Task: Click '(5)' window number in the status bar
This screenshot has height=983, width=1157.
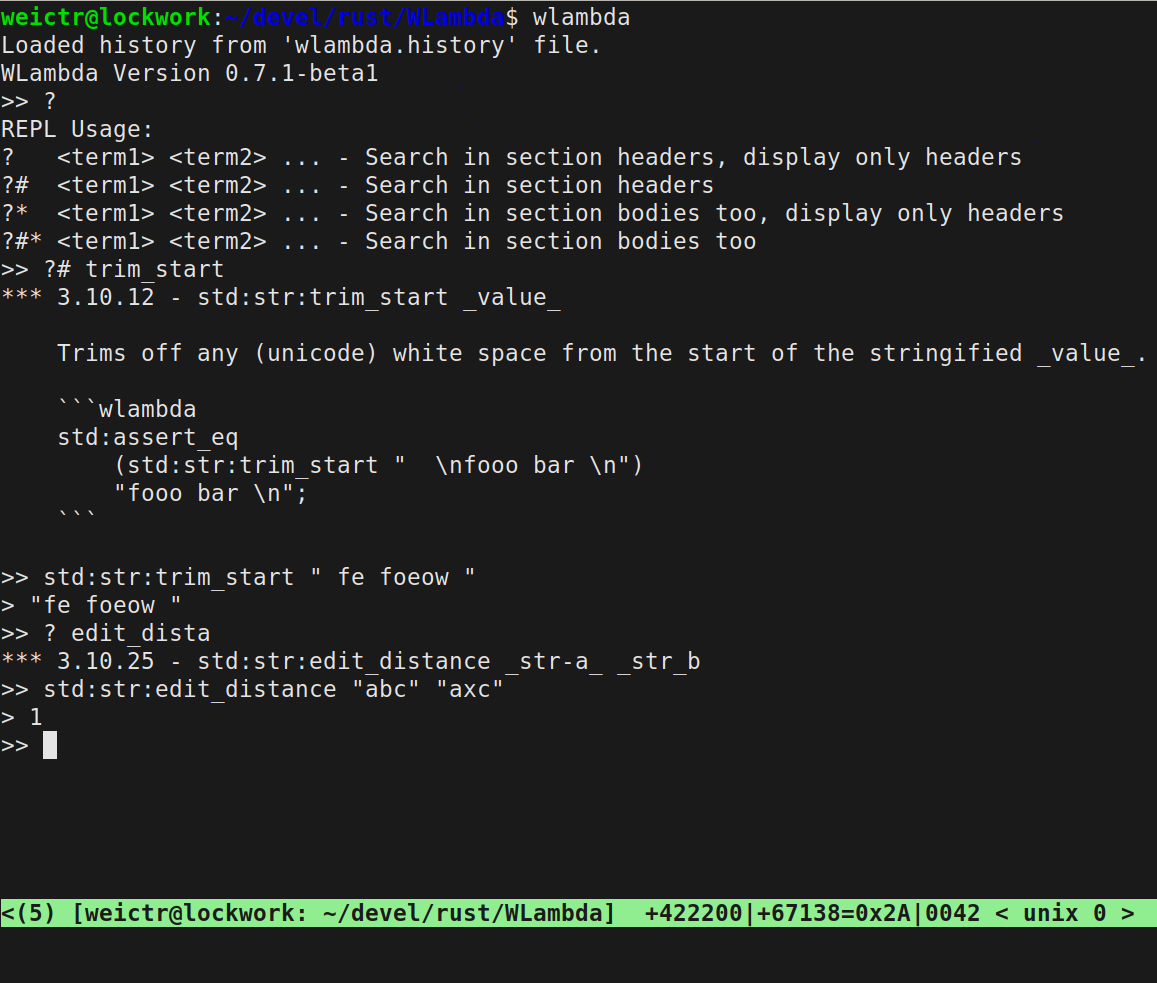Action: point(35,913)
